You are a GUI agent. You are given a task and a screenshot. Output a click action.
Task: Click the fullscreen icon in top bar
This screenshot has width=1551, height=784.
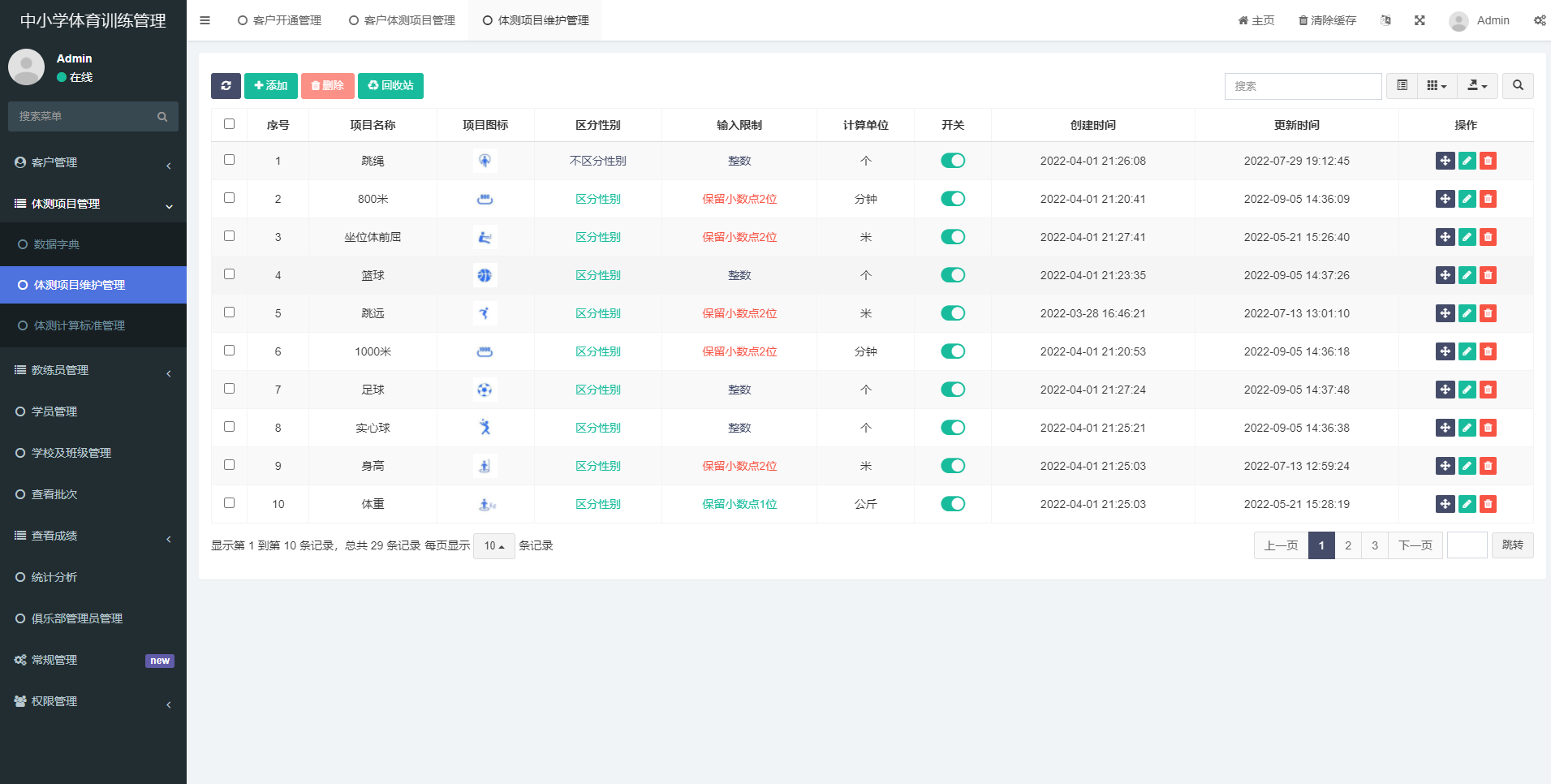click(x=1420, y=20)
